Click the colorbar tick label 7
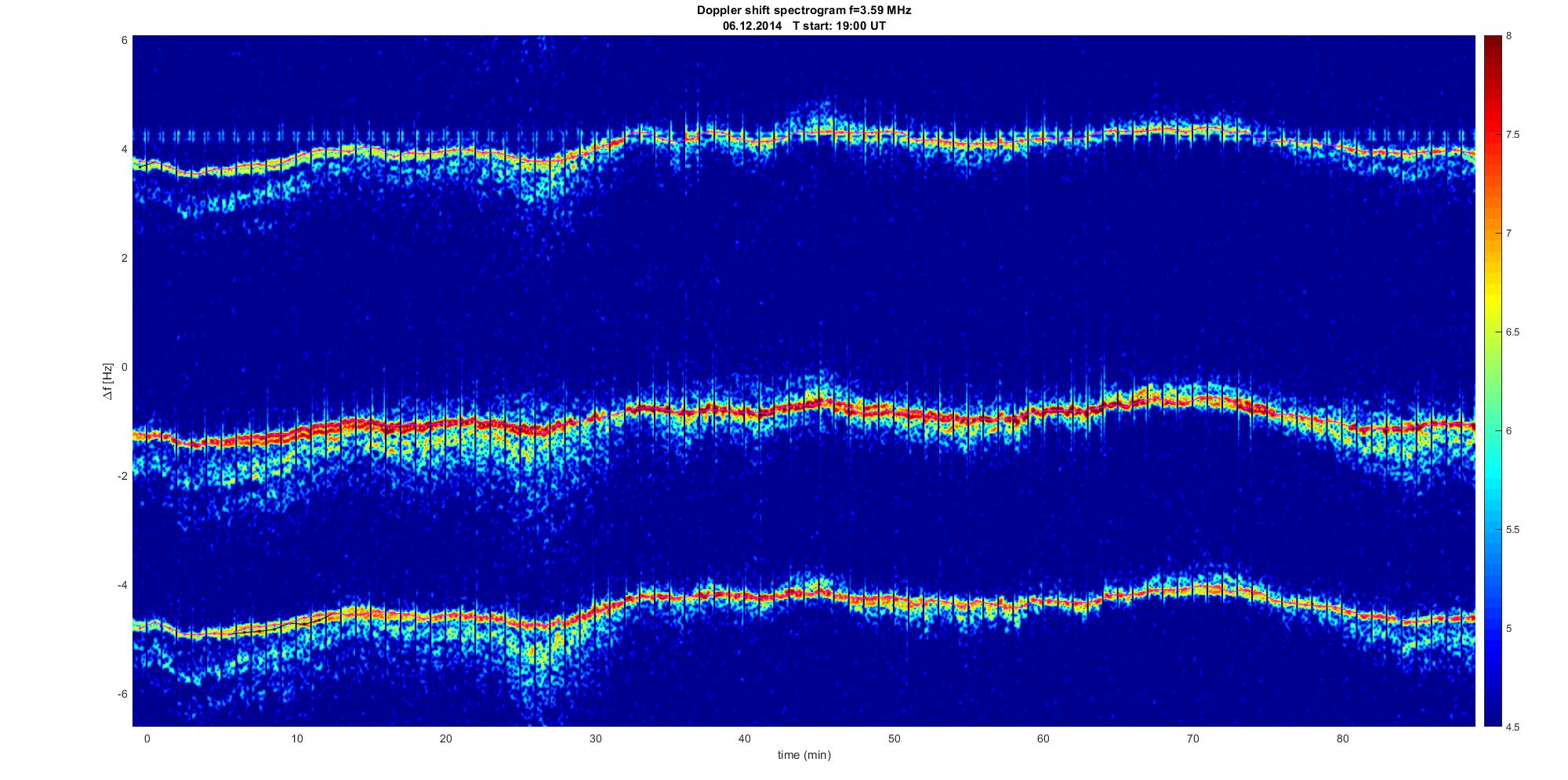Viewport: 1568px width, 780px height. pyautogui.click(x=1509, y=234)
